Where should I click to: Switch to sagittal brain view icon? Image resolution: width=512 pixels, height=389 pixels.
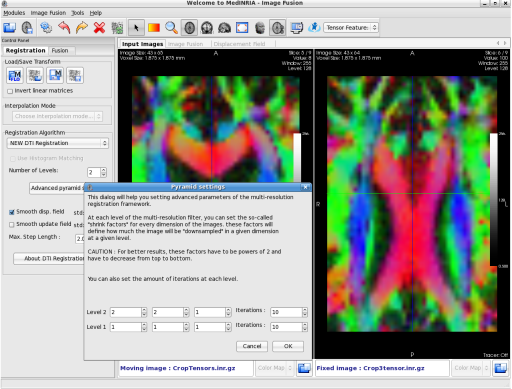pos(224,27)
